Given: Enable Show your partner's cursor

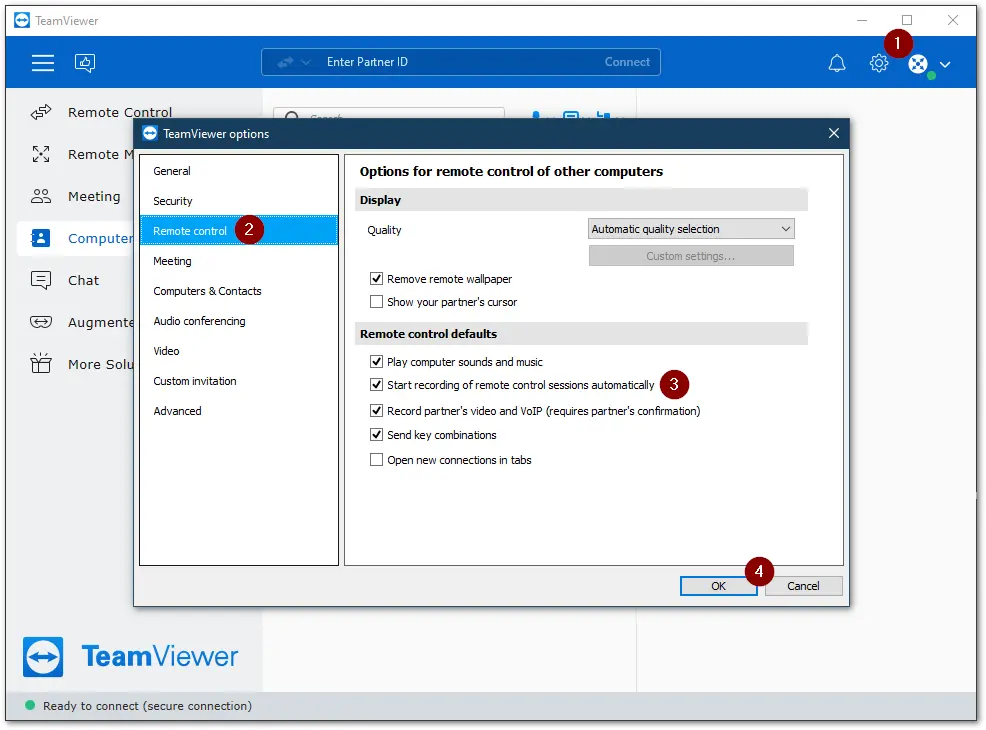Looking at the screenshot, I should [376, 302].
